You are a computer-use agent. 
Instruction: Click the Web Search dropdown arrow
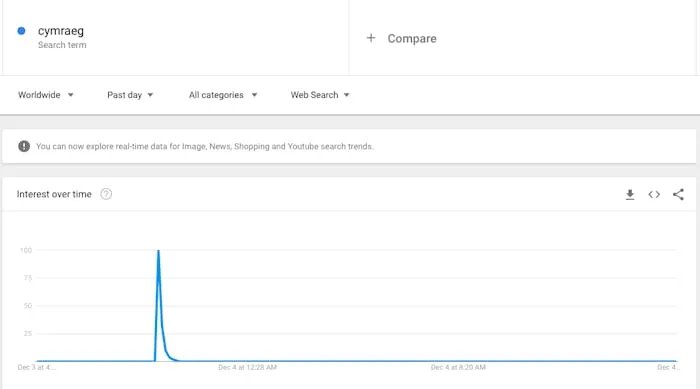click(x=346, y=95)
